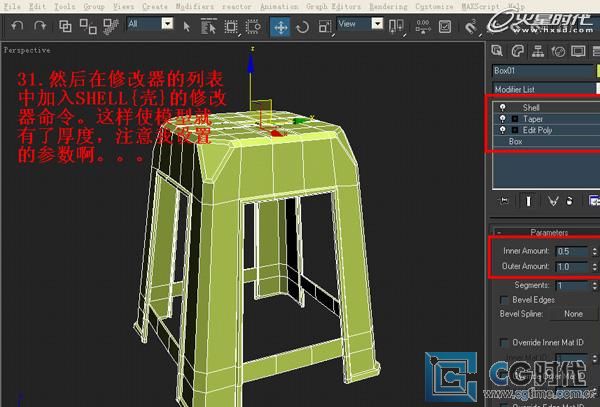The height and width of the screenshot is (407, 600).
Task: Click the Rectangular Selection Region icon
Action: click(231, 27)
